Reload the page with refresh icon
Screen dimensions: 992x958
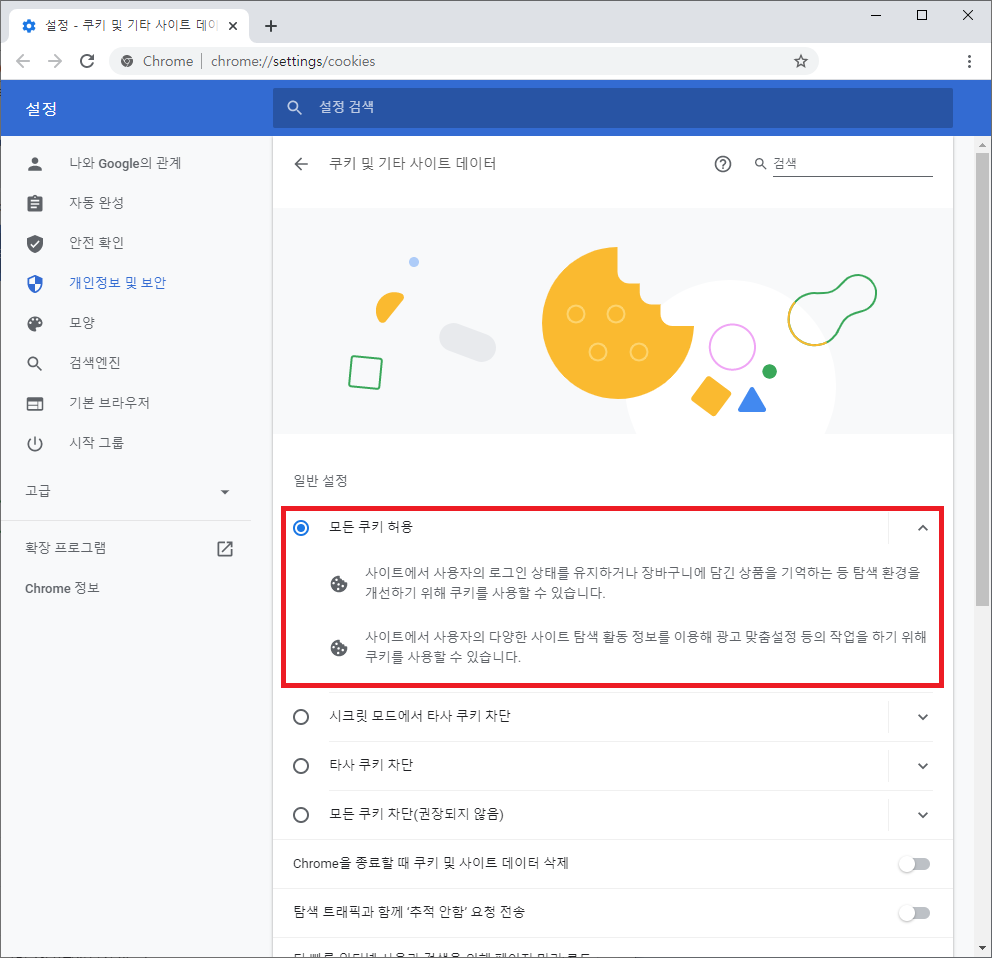[x=87, y=61]
